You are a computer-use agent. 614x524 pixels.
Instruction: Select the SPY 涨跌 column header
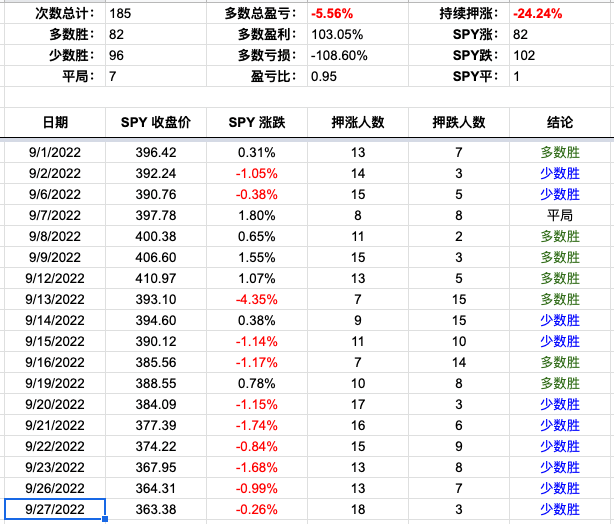coord(256,122)
